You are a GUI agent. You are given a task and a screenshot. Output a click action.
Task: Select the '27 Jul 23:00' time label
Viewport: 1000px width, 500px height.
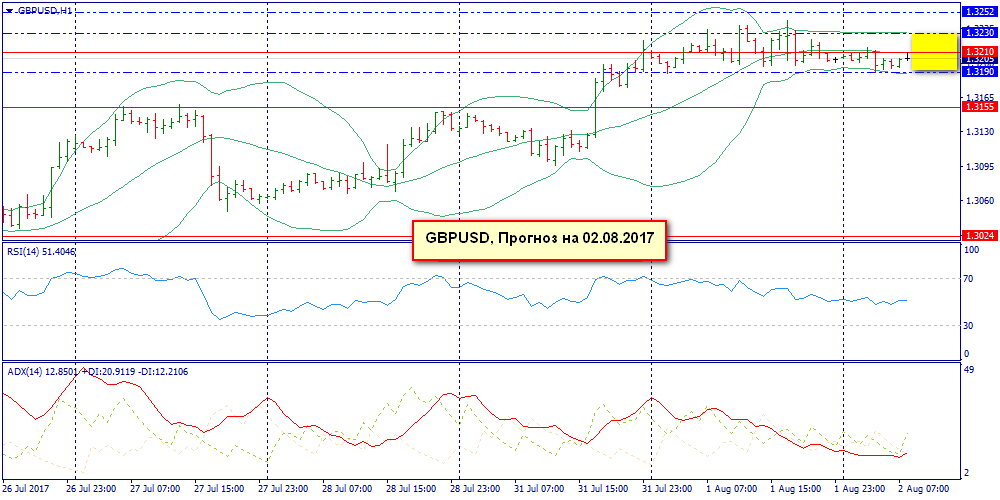pos(281,488)
